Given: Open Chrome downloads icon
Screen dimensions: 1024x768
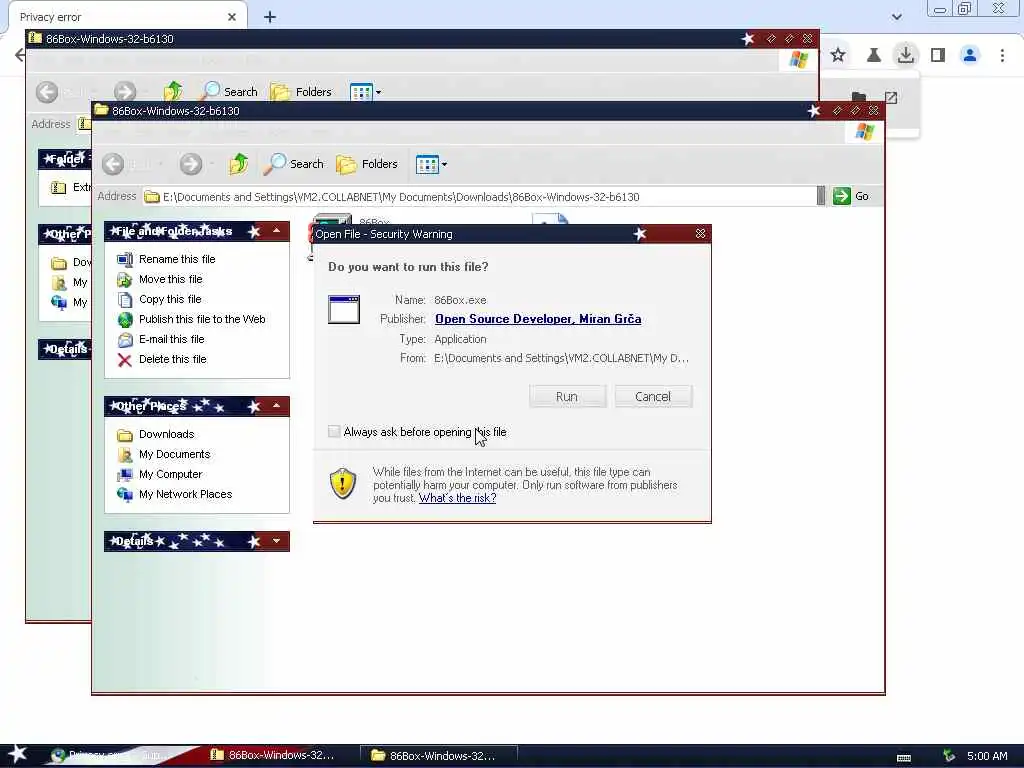Looking at the screenshot, I should tap(906, 55).
